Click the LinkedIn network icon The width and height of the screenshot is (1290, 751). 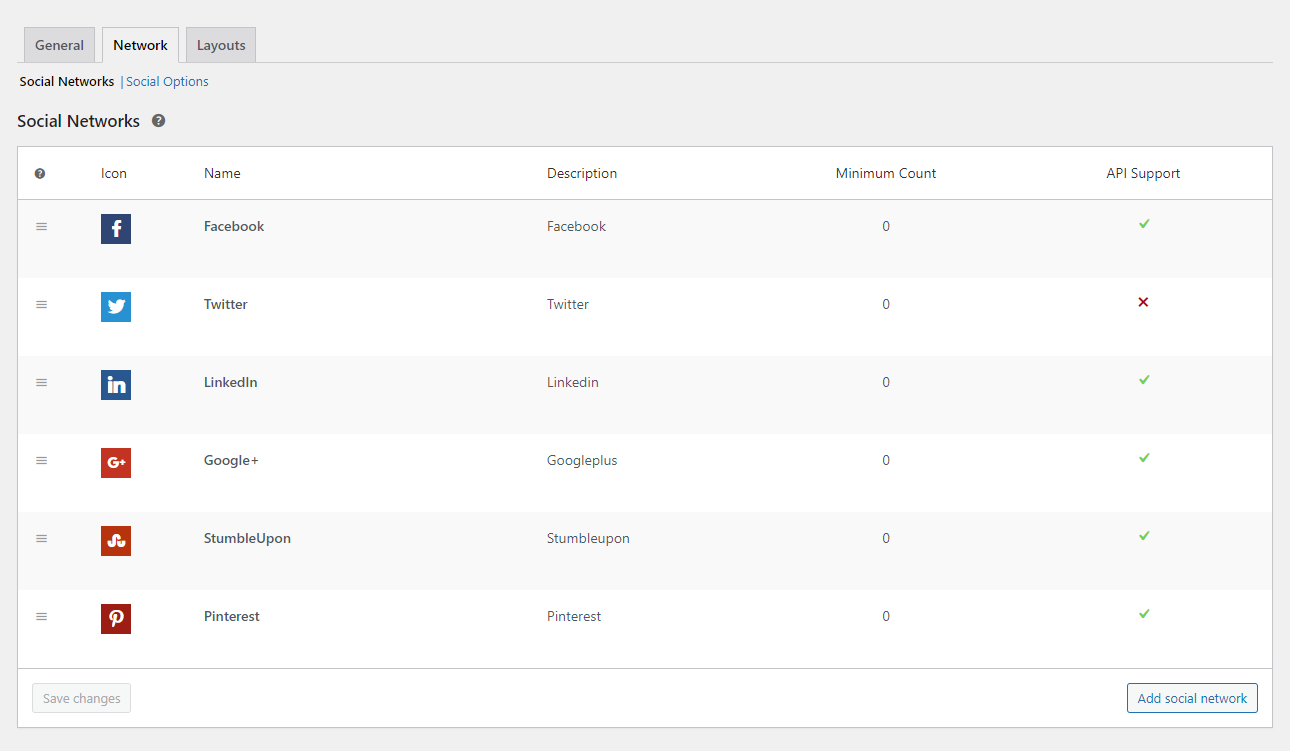[116, 385]
